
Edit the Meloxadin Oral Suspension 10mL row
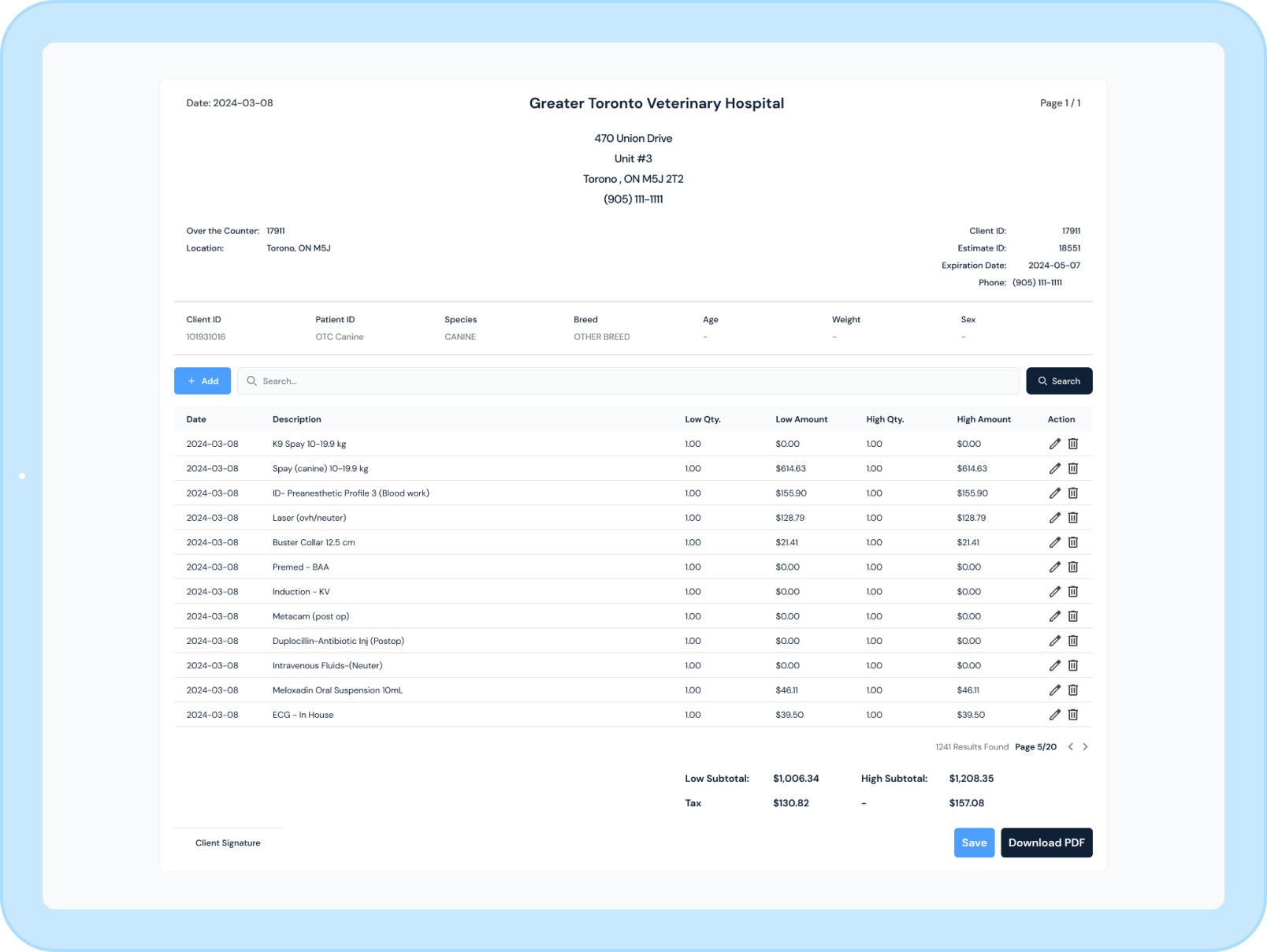click(x=1054, y=690)
